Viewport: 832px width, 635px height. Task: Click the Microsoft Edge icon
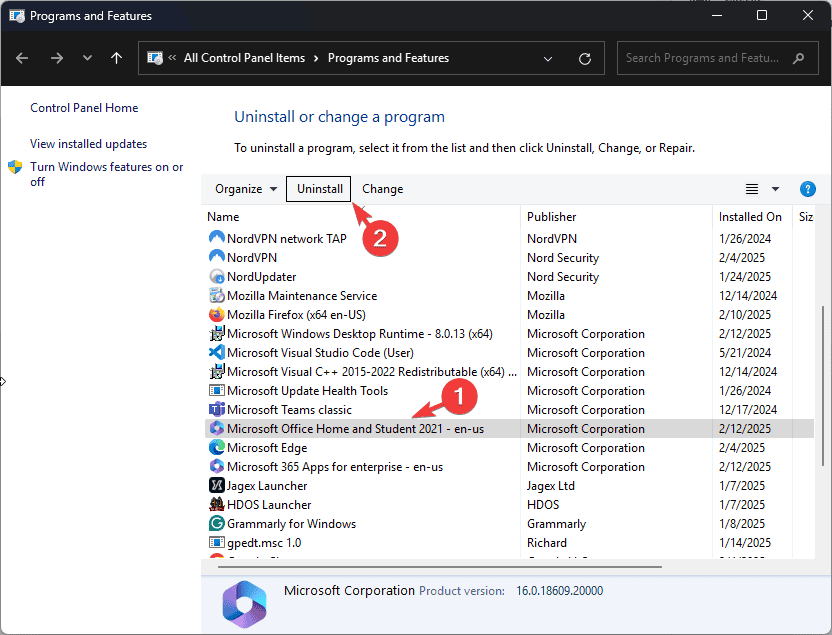coord(216,447)
